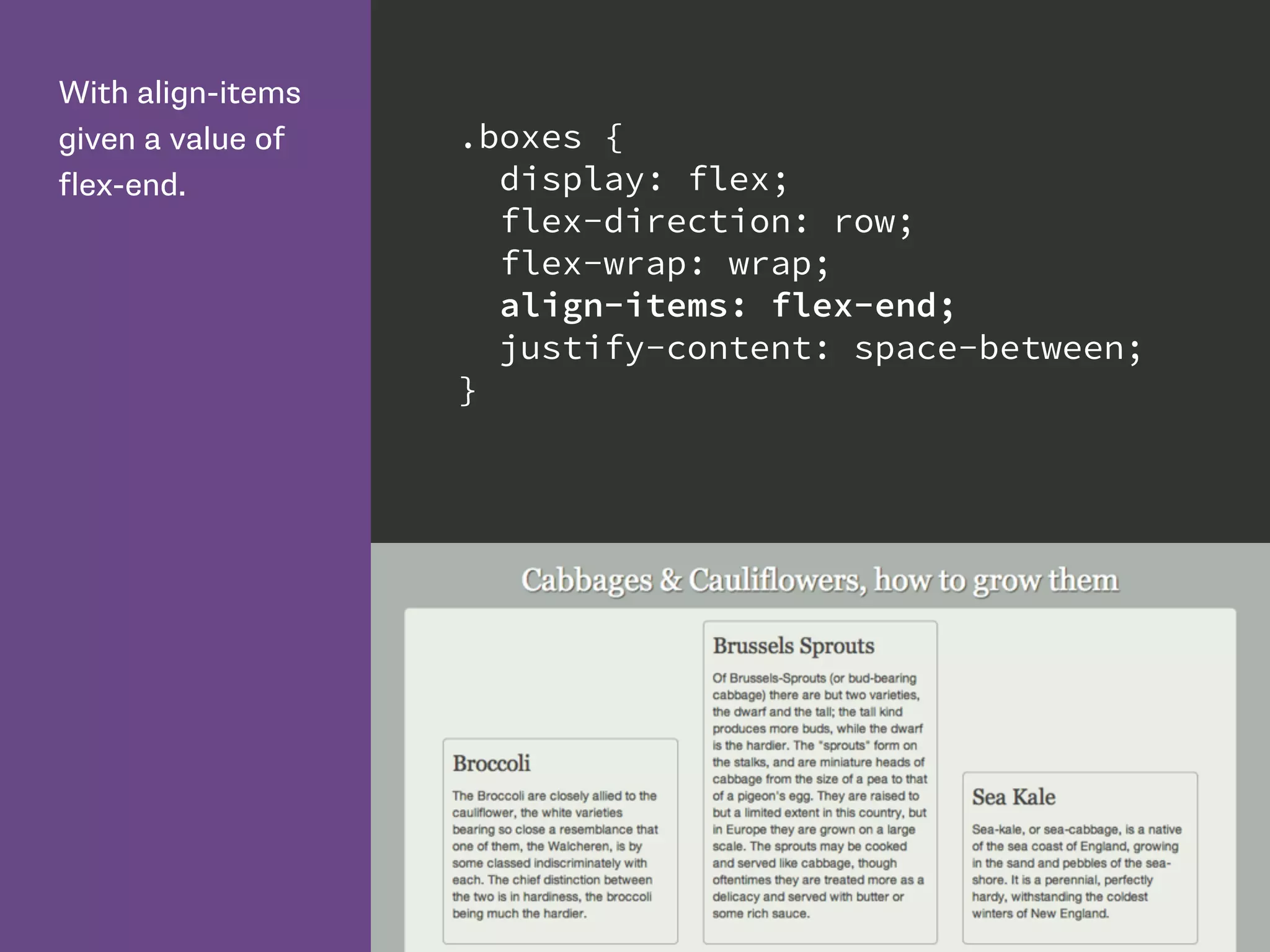
Task: Click the 'justify-content: space-between;' code line
Action: [820, 348]
